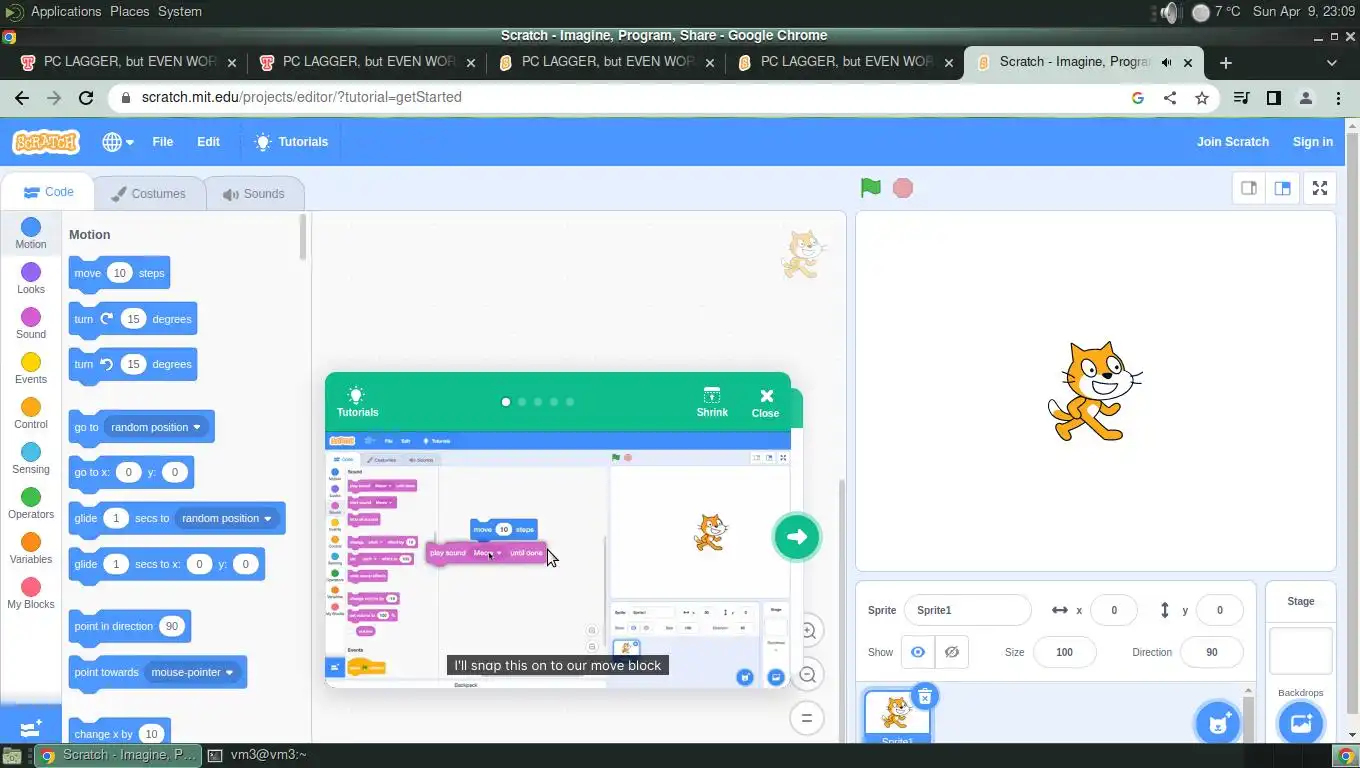Click the Choose a Sprite button
This screenshot has width=1360, height=768.
click(1218, 723)
